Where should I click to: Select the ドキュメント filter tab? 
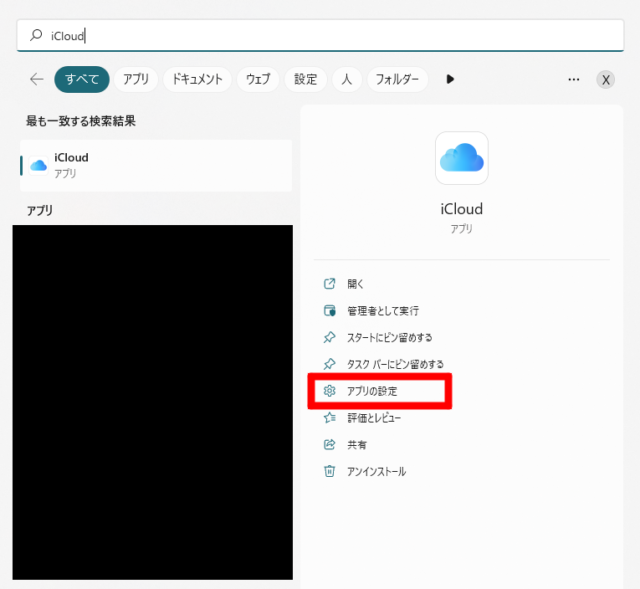point(198,79)
